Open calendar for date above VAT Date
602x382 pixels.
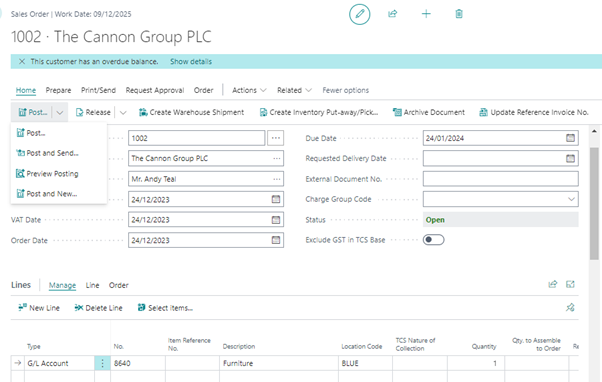coord(276,199)
